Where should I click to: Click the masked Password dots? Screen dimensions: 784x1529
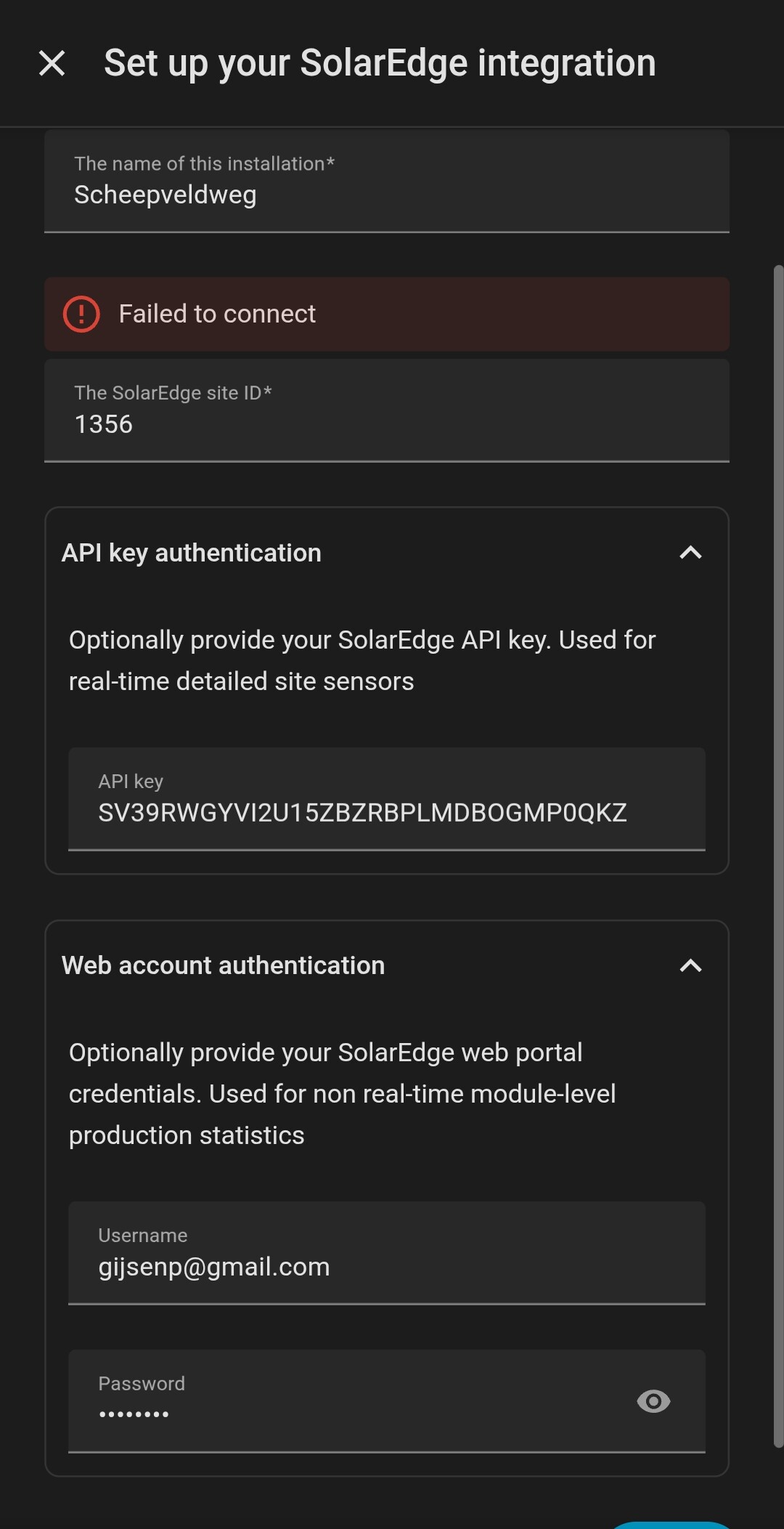pyautogui.click(x=134, y=1414)
